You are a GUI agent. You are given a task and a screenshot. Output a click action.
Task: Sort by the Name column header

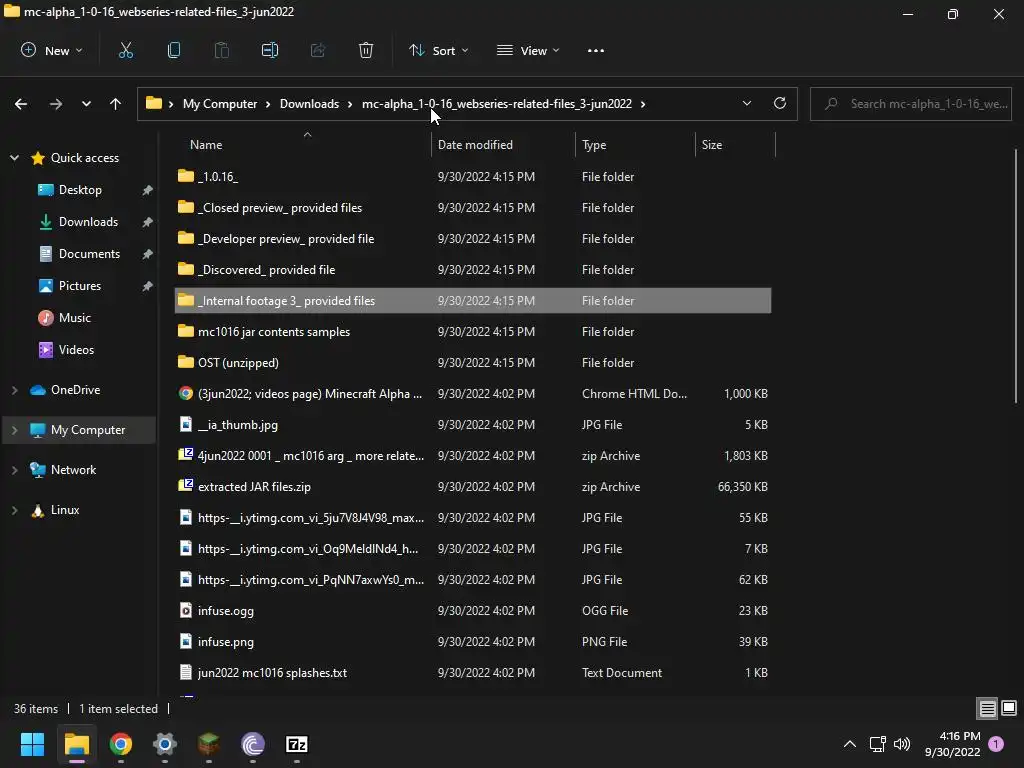tap(302, 144)
